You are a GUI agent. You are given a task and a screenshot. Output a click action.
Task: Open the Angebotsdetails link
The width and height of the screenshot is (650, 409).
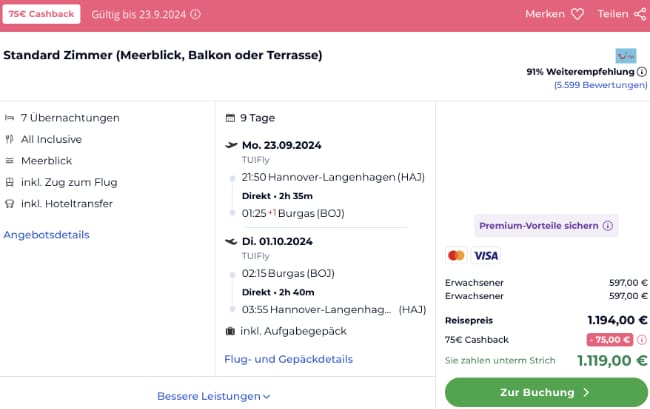point(46,235)
